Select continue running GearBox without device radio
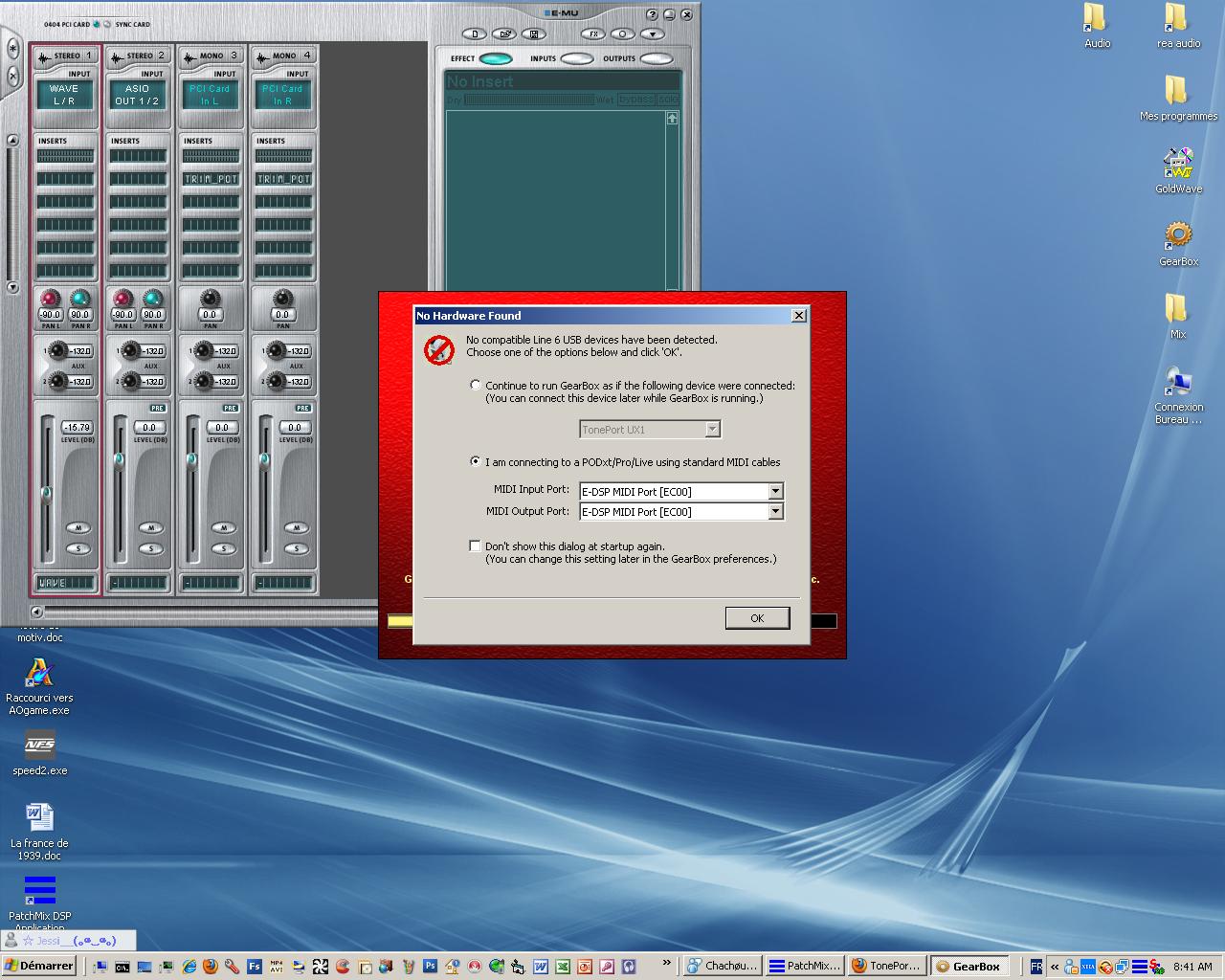The height and width of the screenshot is (980, 1225). [x=476, y=385]
